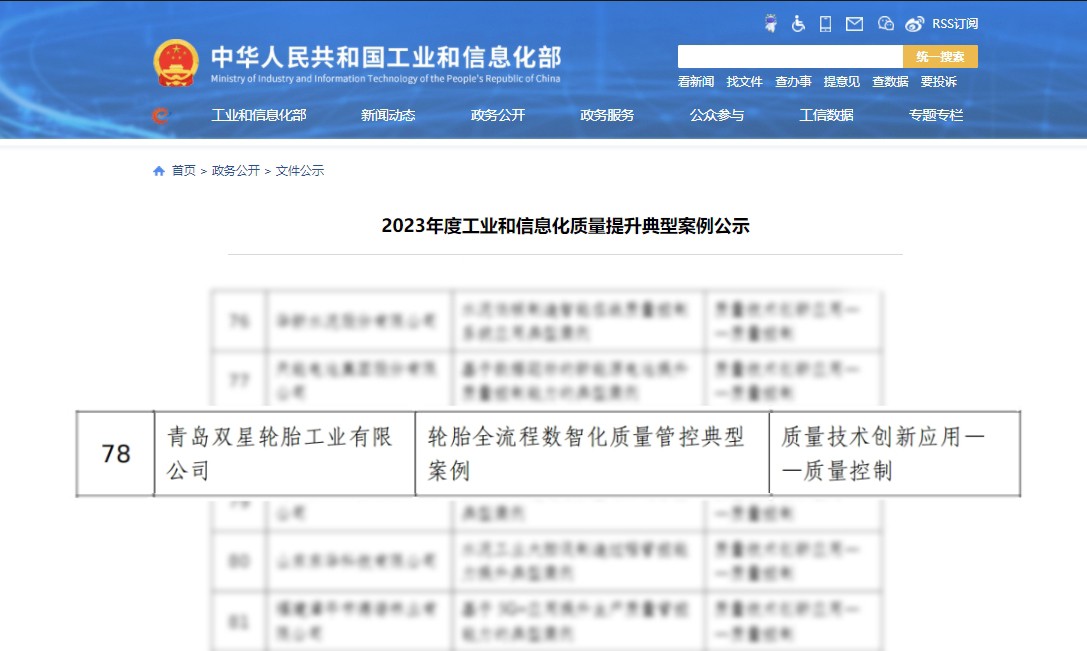Open the 政务服务 navigation menu
This screenshot has height=651, width=1087.
click(x=607, y=115)
